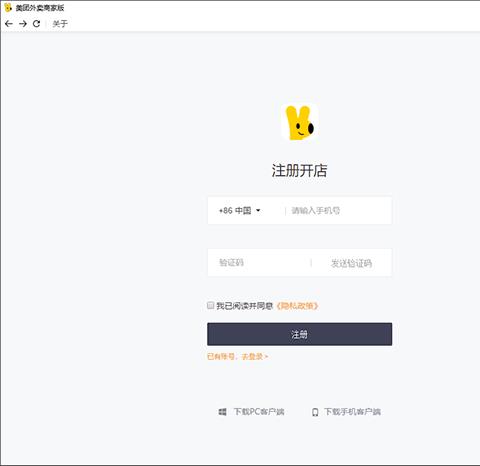Click the yellow kangaroo logo above 注册开店
Screen dimensions: 480x466
coord(300,122)
